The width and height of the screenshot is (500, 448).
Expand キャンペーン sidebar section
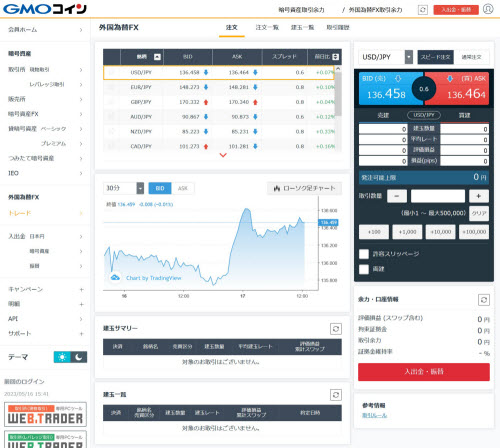[45, 289]
